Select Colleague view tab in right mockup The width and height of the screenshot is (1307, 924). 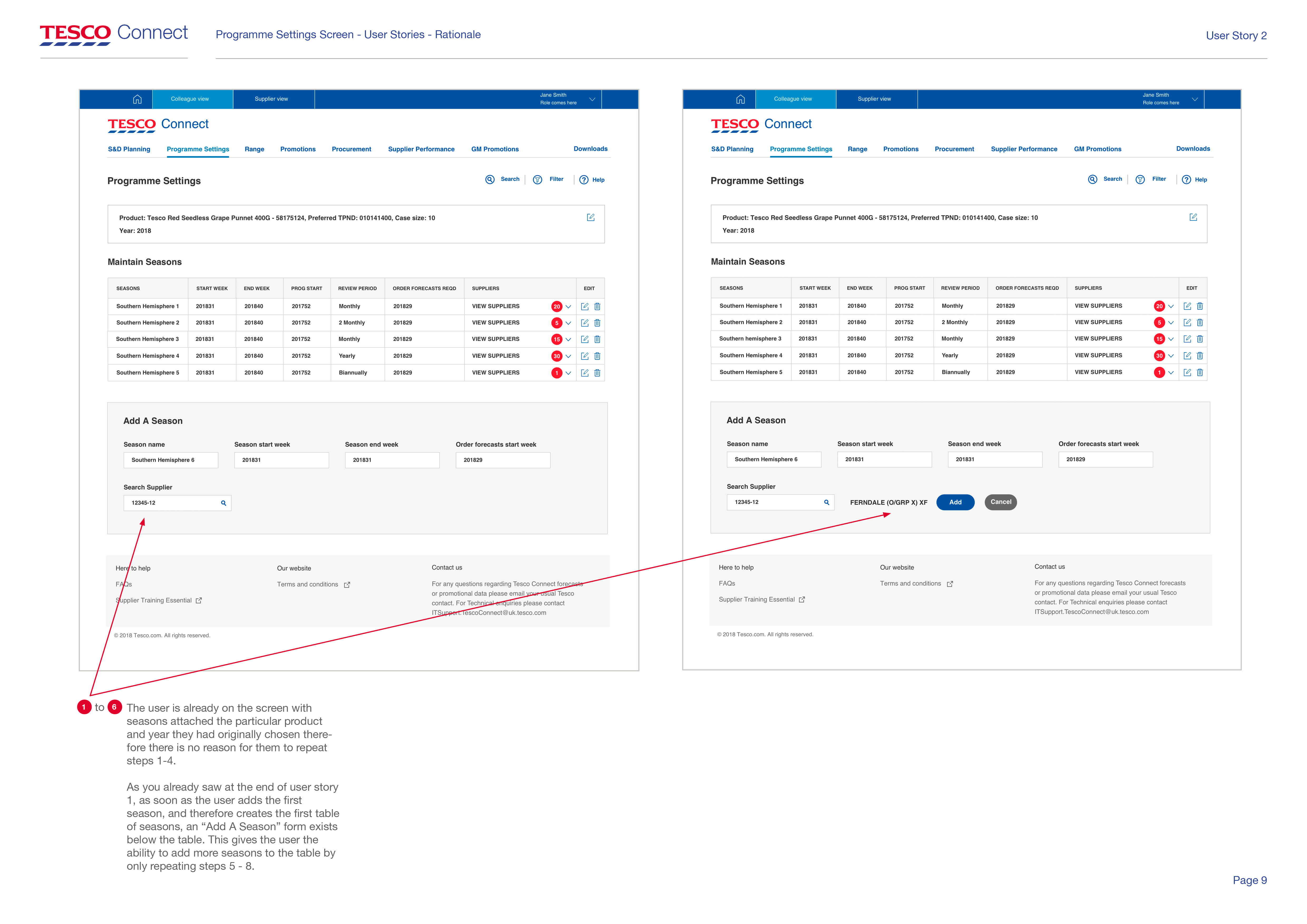pos(793,99)
